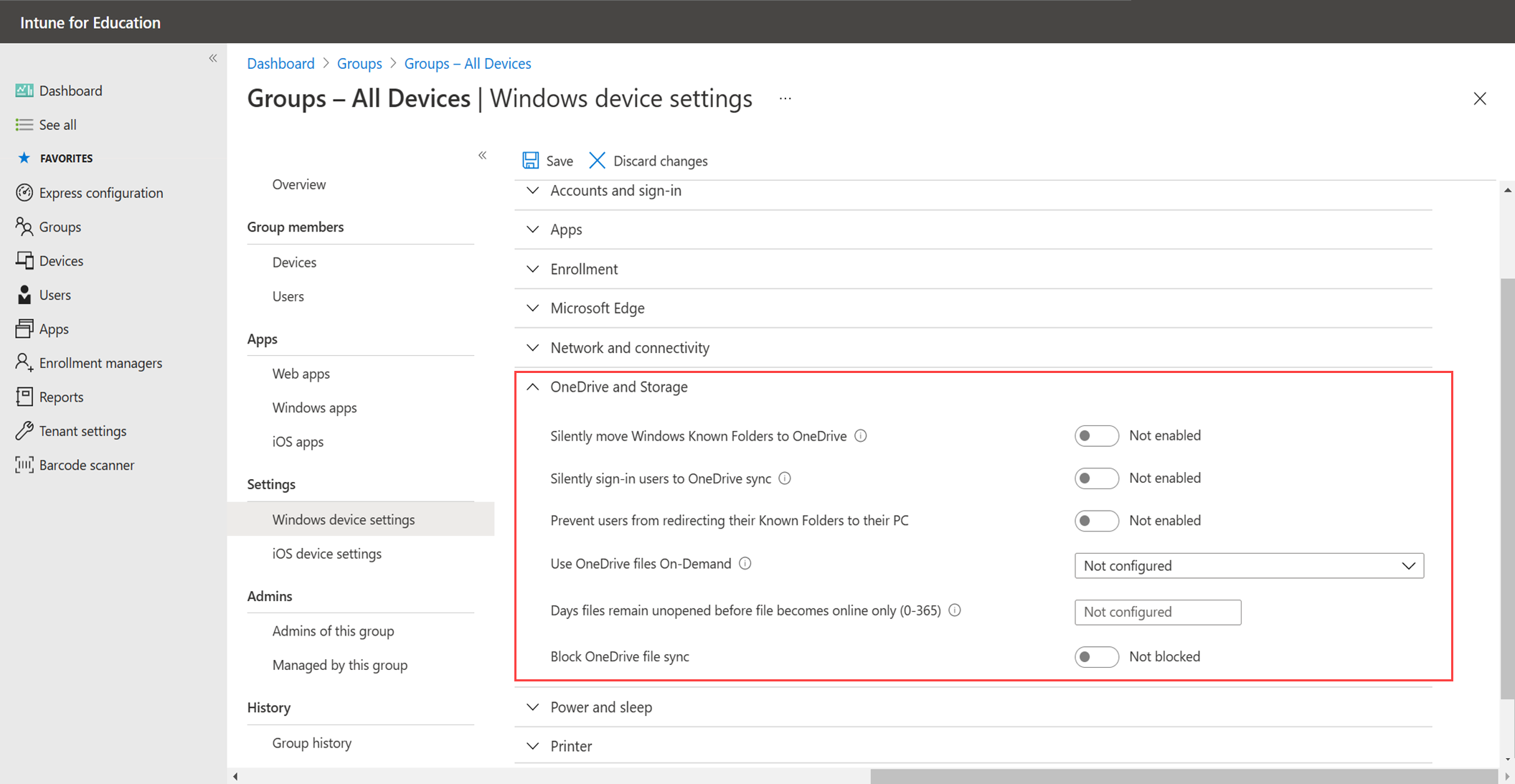Screen dimensions: 1515x784
Task: Expand the Network and connectivity section
Action: [x=534, y=347]
